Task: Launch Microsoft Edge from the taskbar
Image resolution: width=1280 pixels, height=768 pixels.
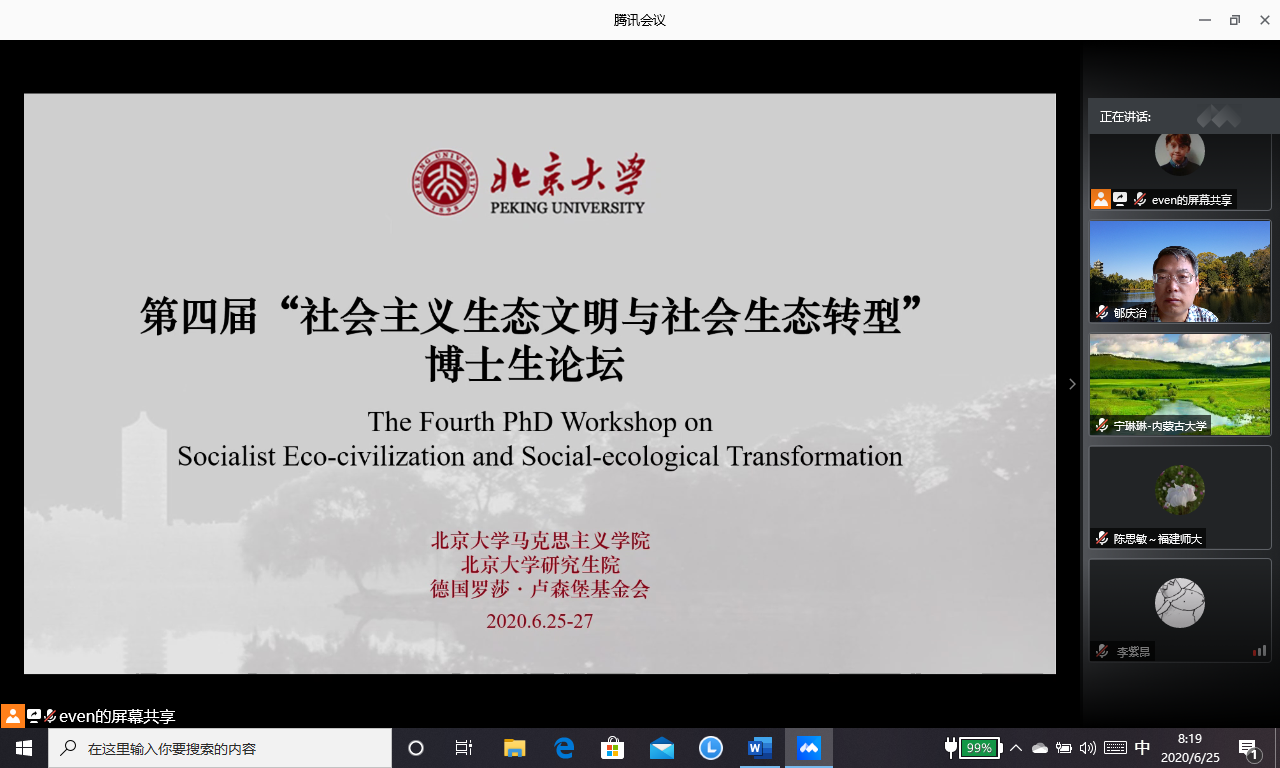Action: tap(564, 748)
